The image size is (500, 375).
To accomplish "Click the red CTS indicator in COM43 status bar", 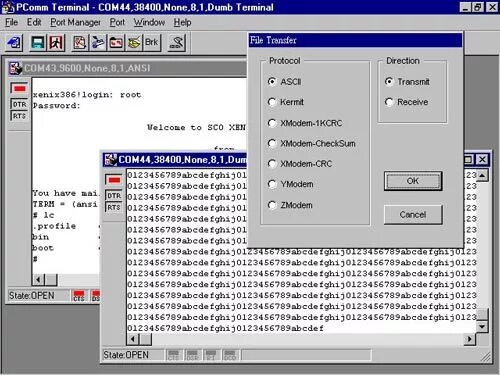I will [x=79, y=296].
